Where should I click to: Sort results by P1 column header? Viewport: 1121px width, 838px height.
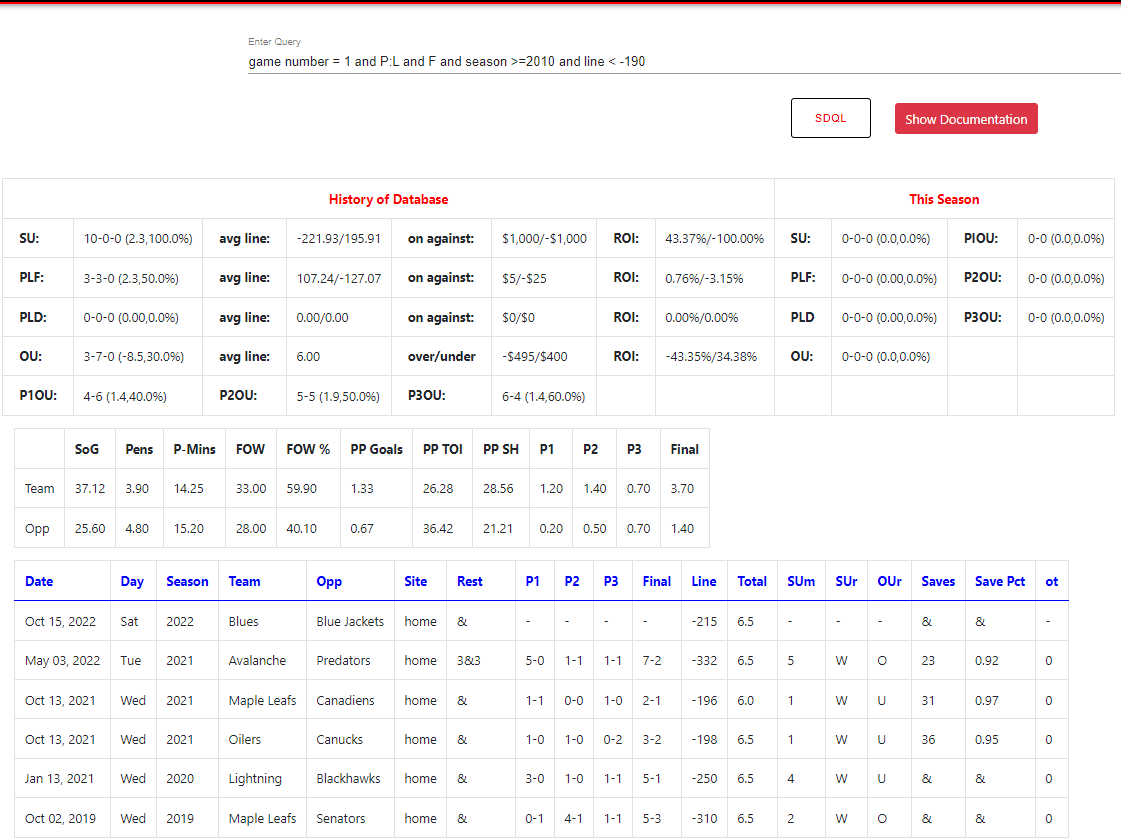point(533,581)
